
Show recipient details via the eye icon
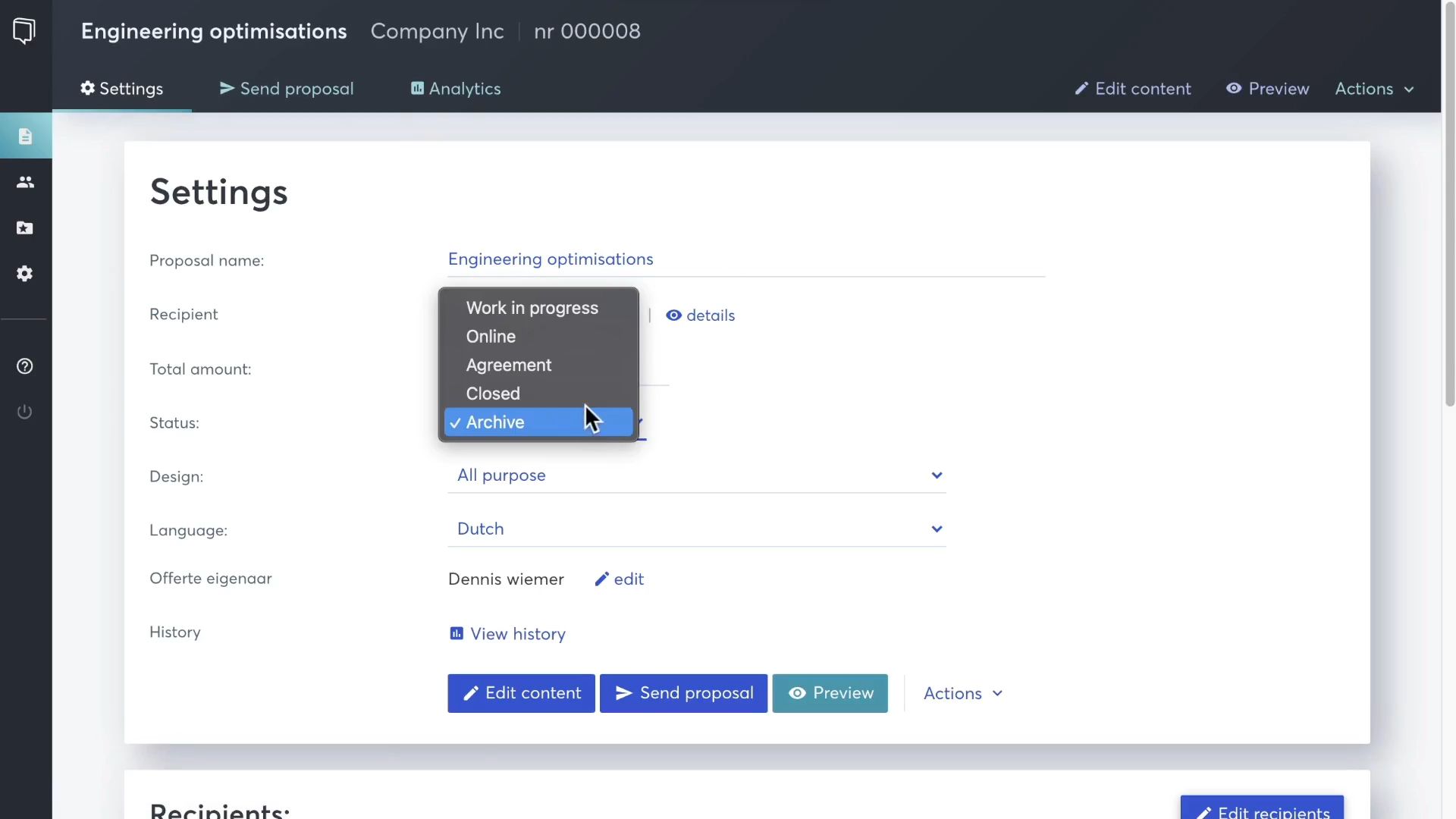coord(699,315)
